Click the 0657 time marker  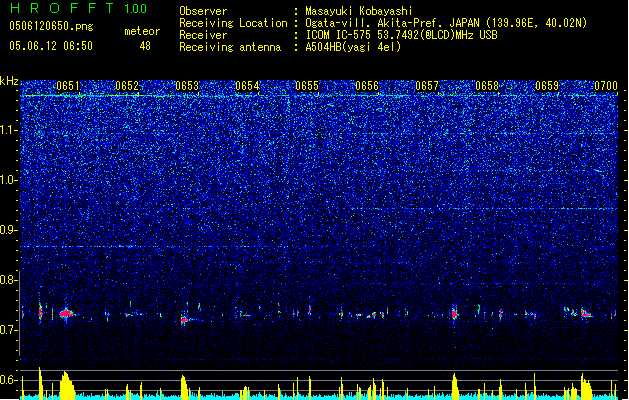click(x=427, y=86)
